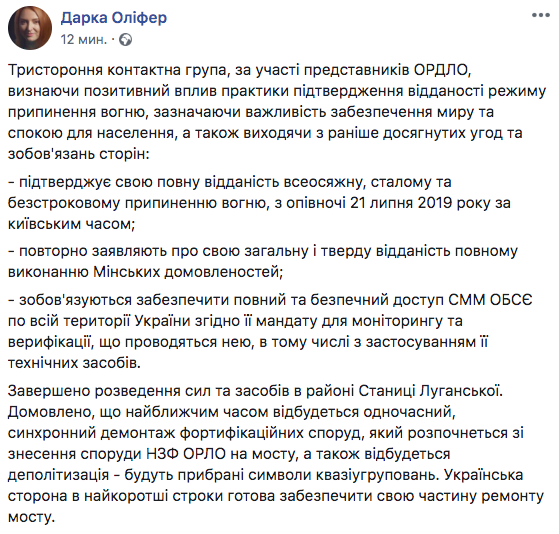Click the bullet starting "зобов'язуються забезпечити"
559x534 pixels.
270,331
